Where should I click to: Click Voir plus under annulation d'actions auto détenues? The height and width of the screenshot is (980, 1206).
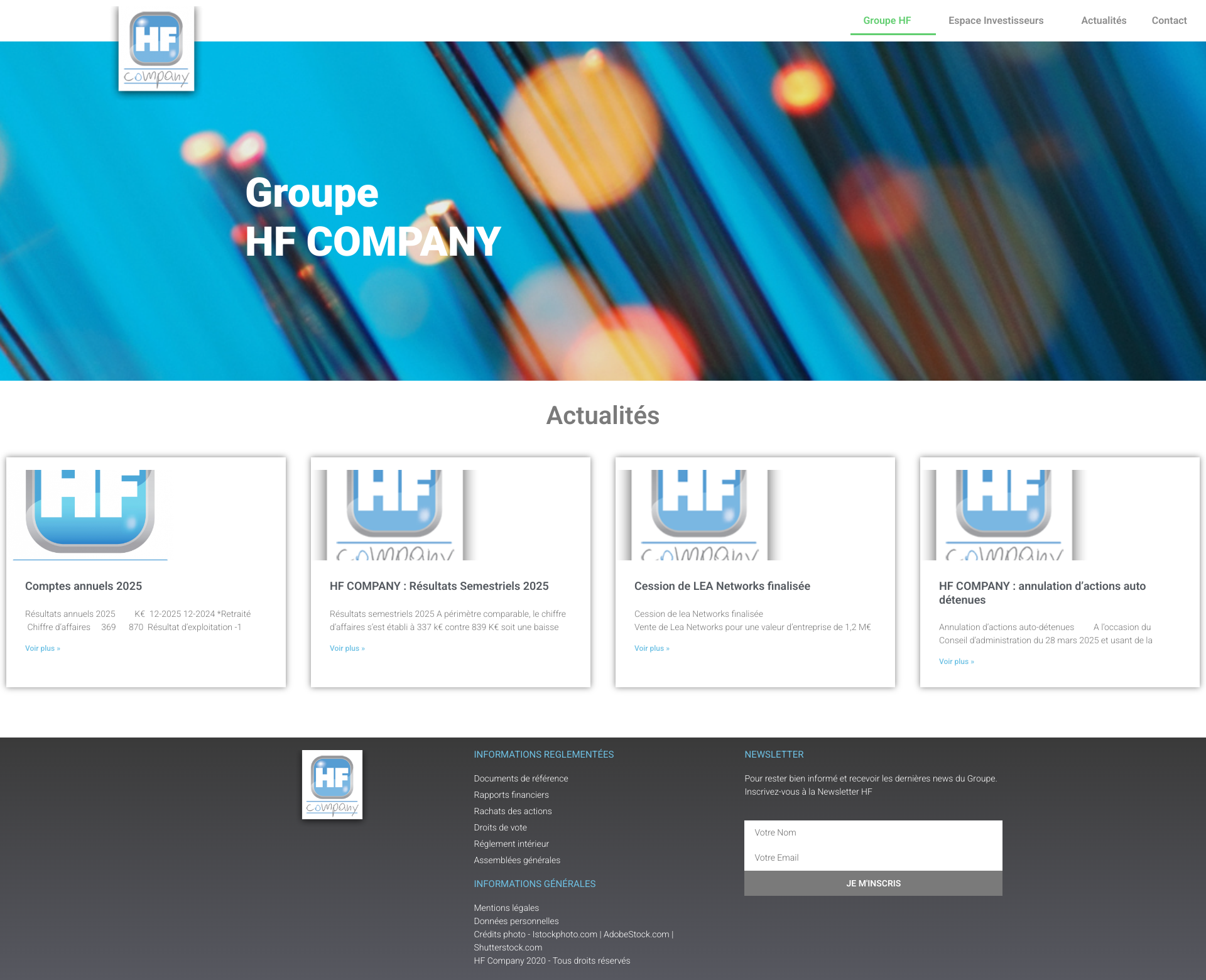coord(957,661)
